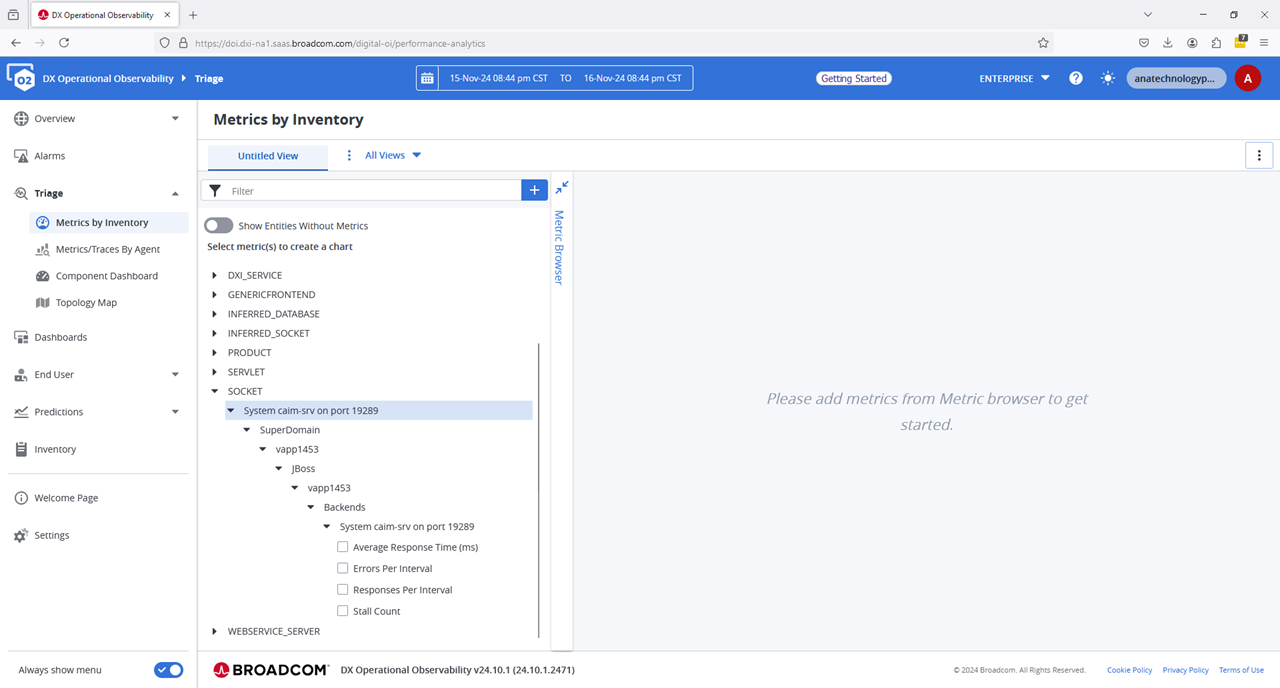Open Dashboards in the left menu
This screenshot has width=1280, height=688.
click(x=60, y=337)
